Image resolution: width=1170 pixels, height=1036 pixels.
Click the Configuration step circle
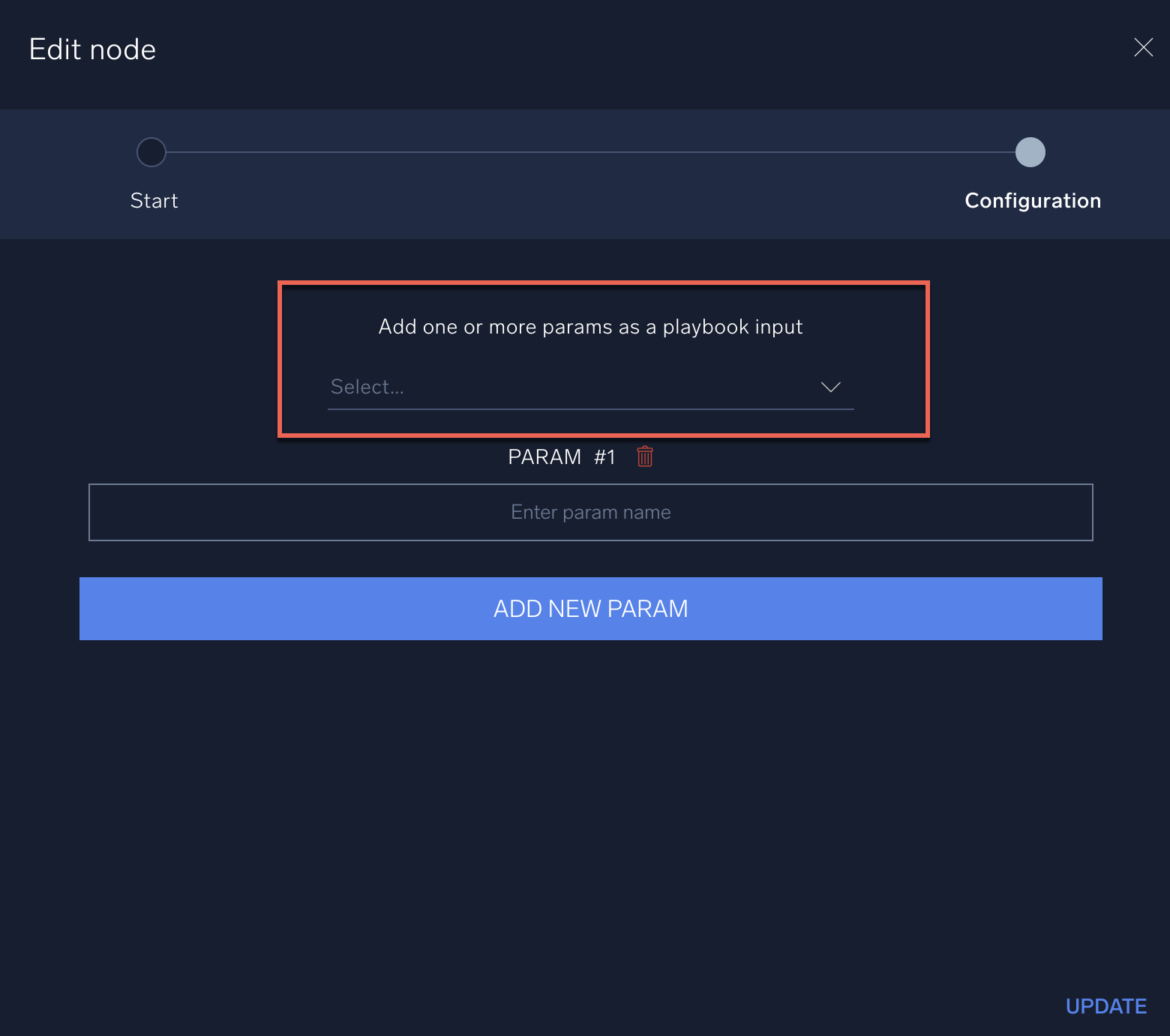[1030, 152]
